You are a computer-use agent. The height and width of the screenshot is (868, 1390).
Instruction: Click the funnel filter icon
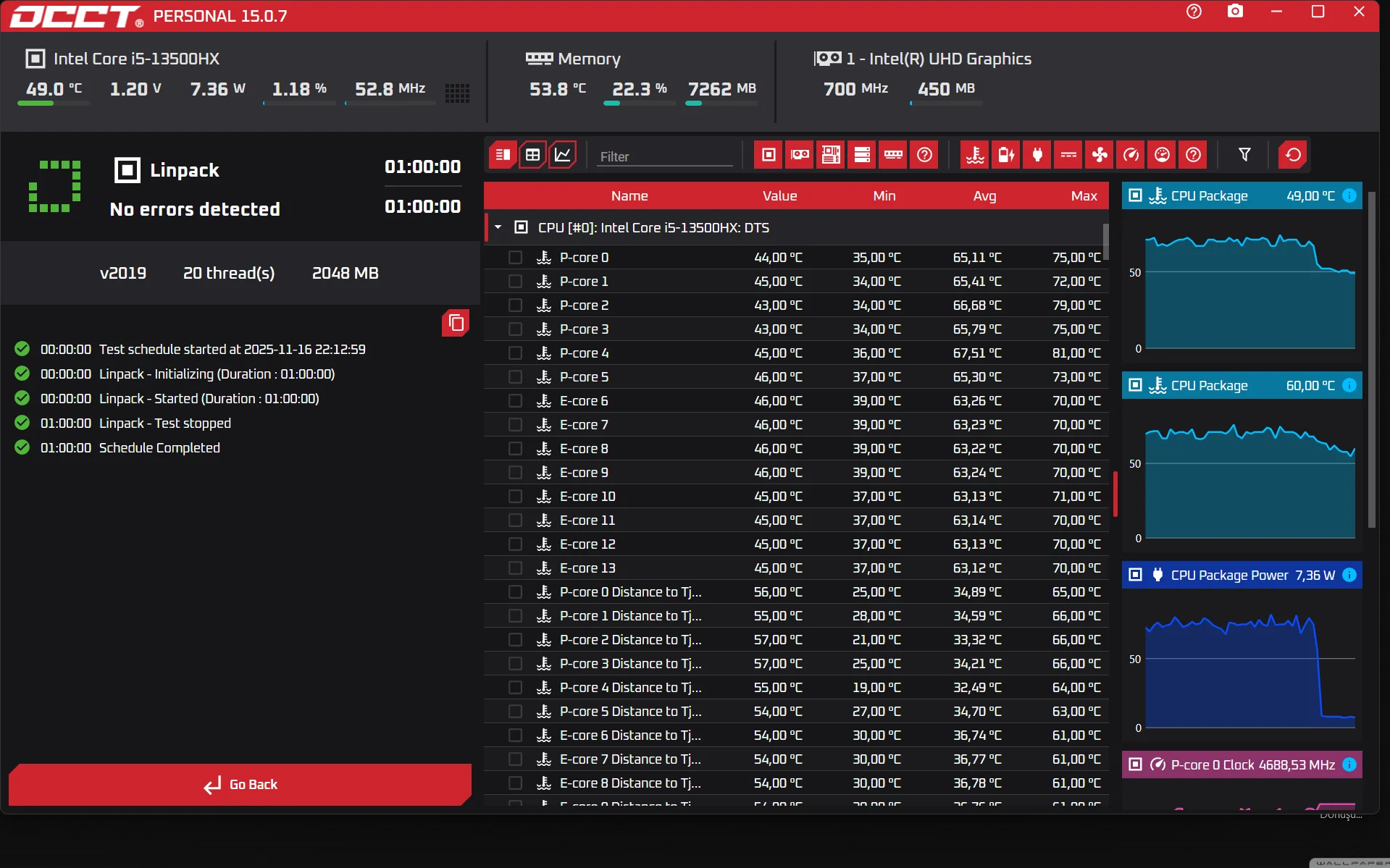click(x=1244, y=155)
